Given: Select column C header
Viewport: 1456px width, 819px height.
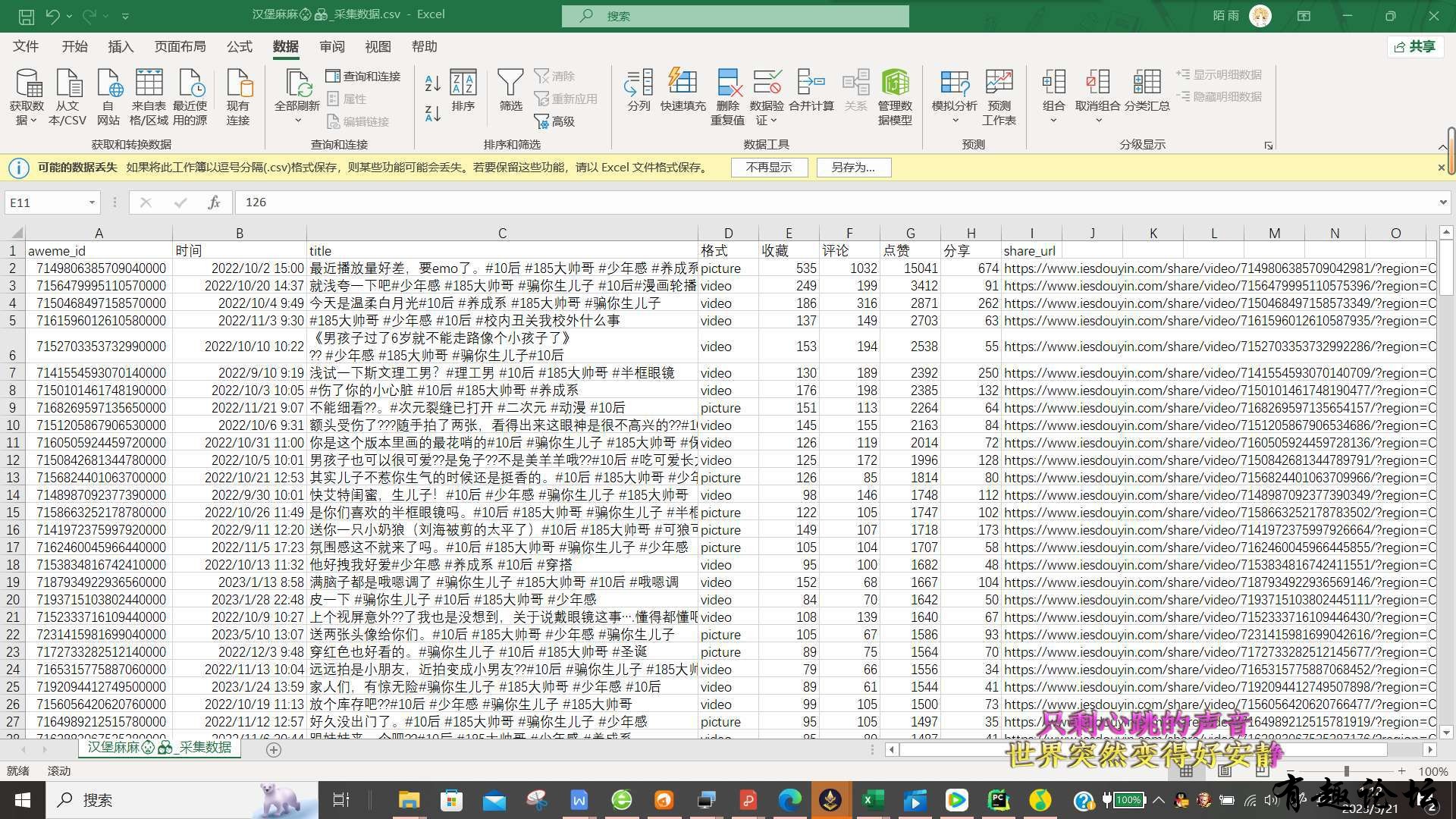Looking at the screenshot, I should point(502,233).
